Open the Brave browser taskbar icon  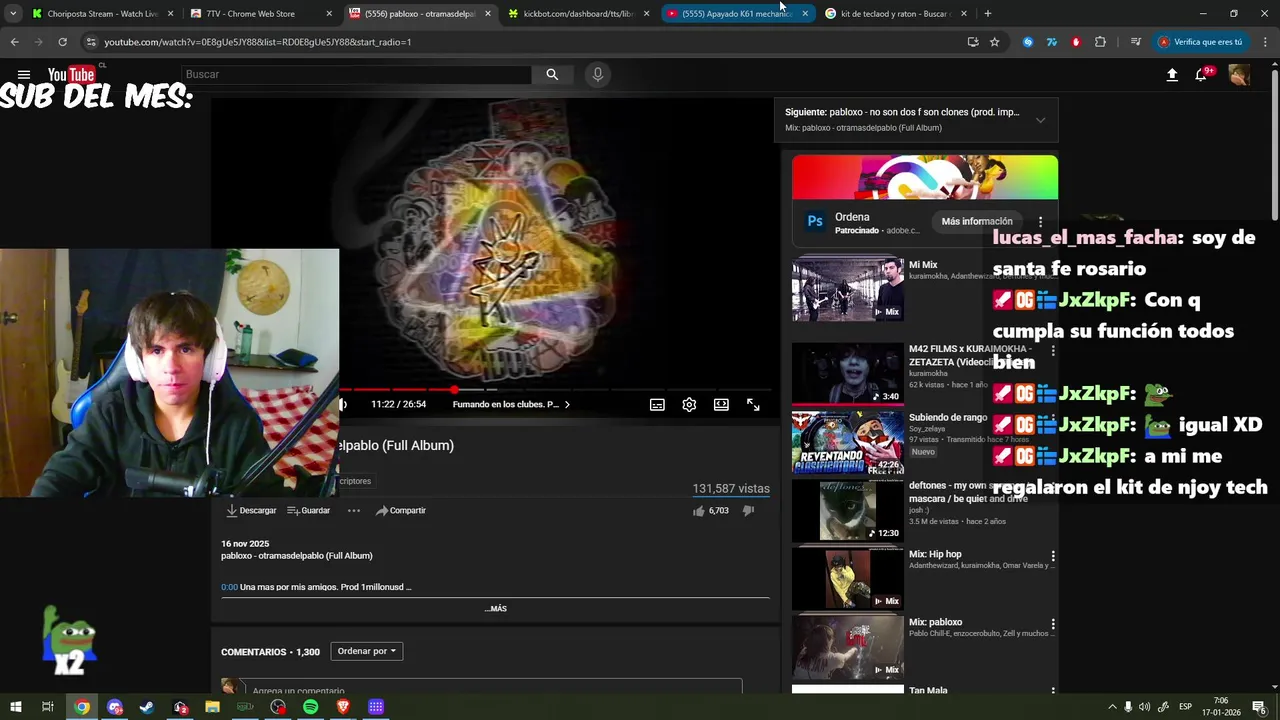tap(343, 707)
